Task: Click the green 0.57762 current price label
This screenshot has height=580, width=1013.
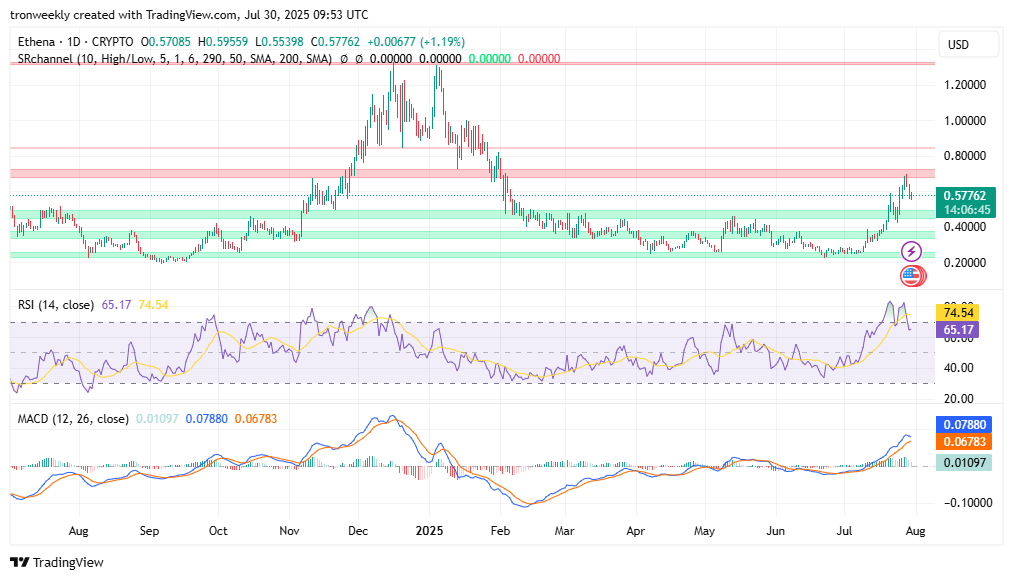Action: click(965, 195)
